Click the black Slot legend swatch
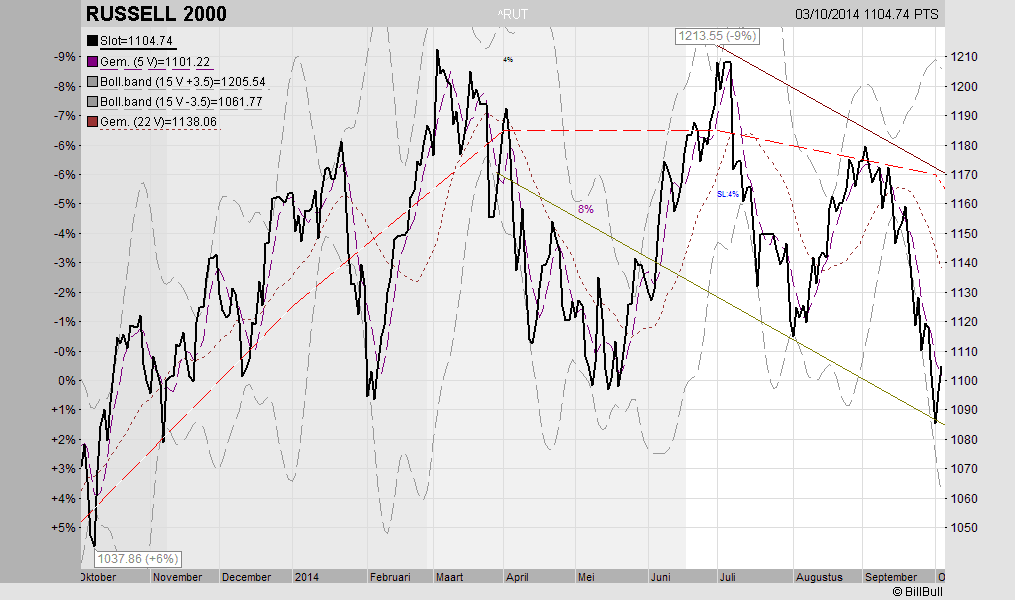This screenshot has width=1015, height=600. [92, 41]
